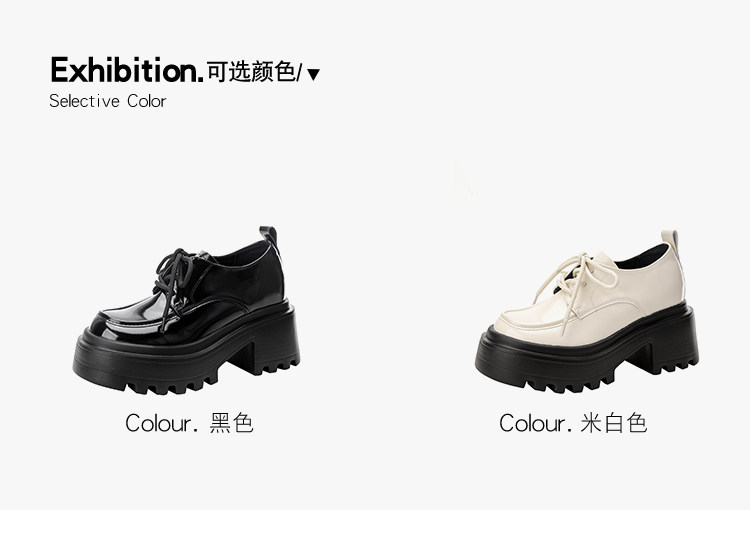Click the heel pull tab of the black shoe
The width and height of the screenshot is (750, 533).
[x=269, y=235]
